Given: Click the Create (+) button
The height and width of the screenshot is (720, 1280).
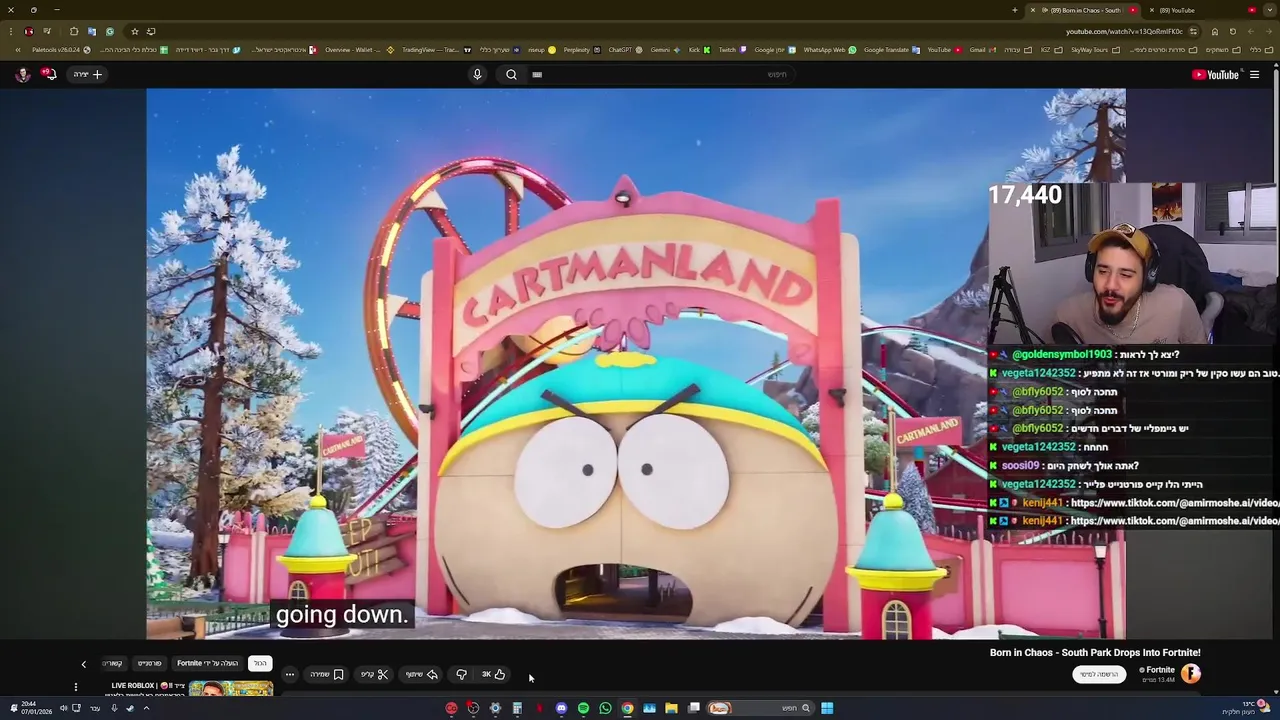Looking at the screenshot, I should click(87, 74).
